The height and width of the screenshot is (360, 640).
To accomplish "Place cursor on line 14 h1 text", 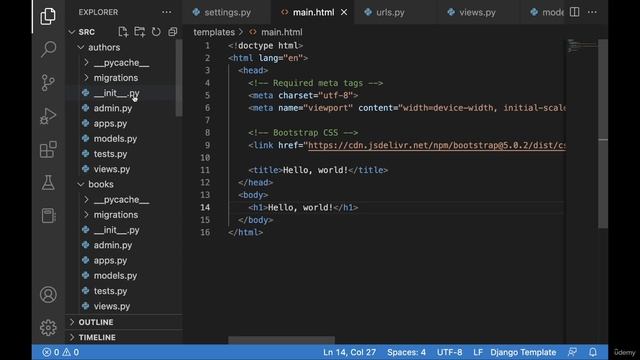I will click(x=300, y=207).
